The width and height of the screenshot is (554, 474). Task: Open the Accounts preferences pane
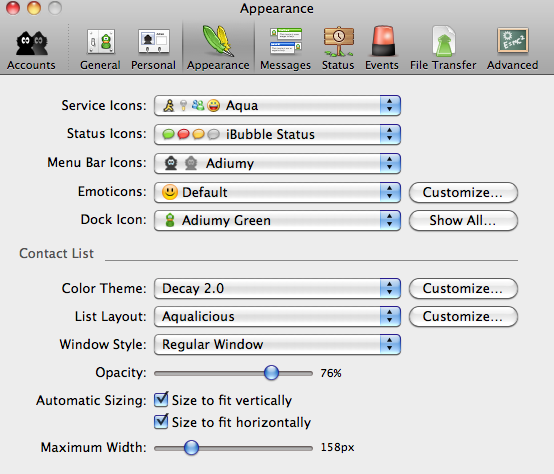click(x=31, y=49)
